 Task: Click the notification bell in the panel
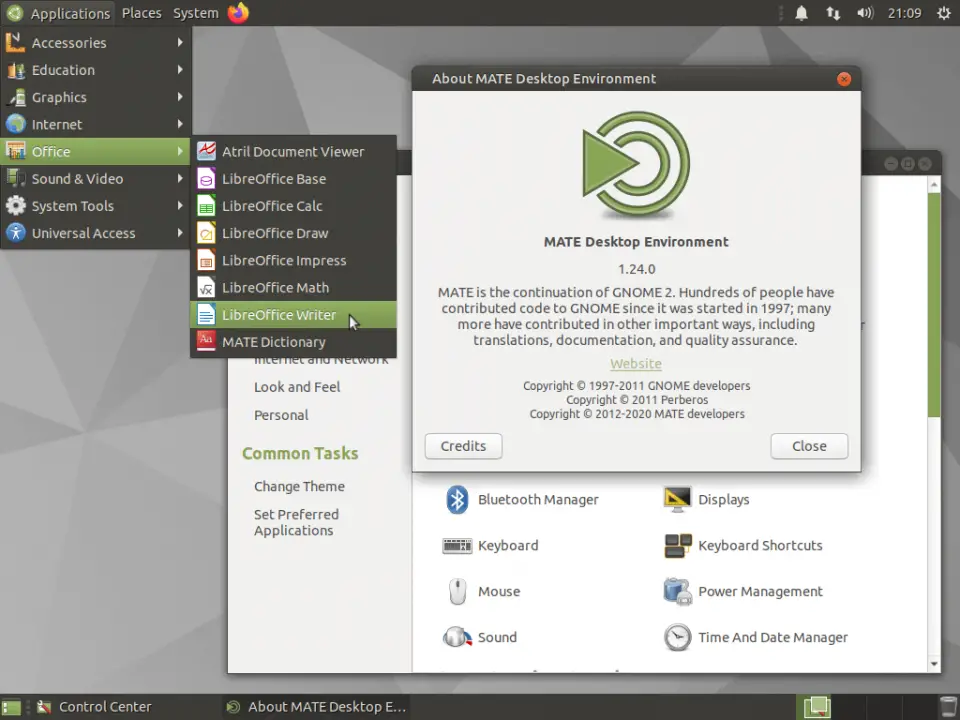[x=801, y=13]
